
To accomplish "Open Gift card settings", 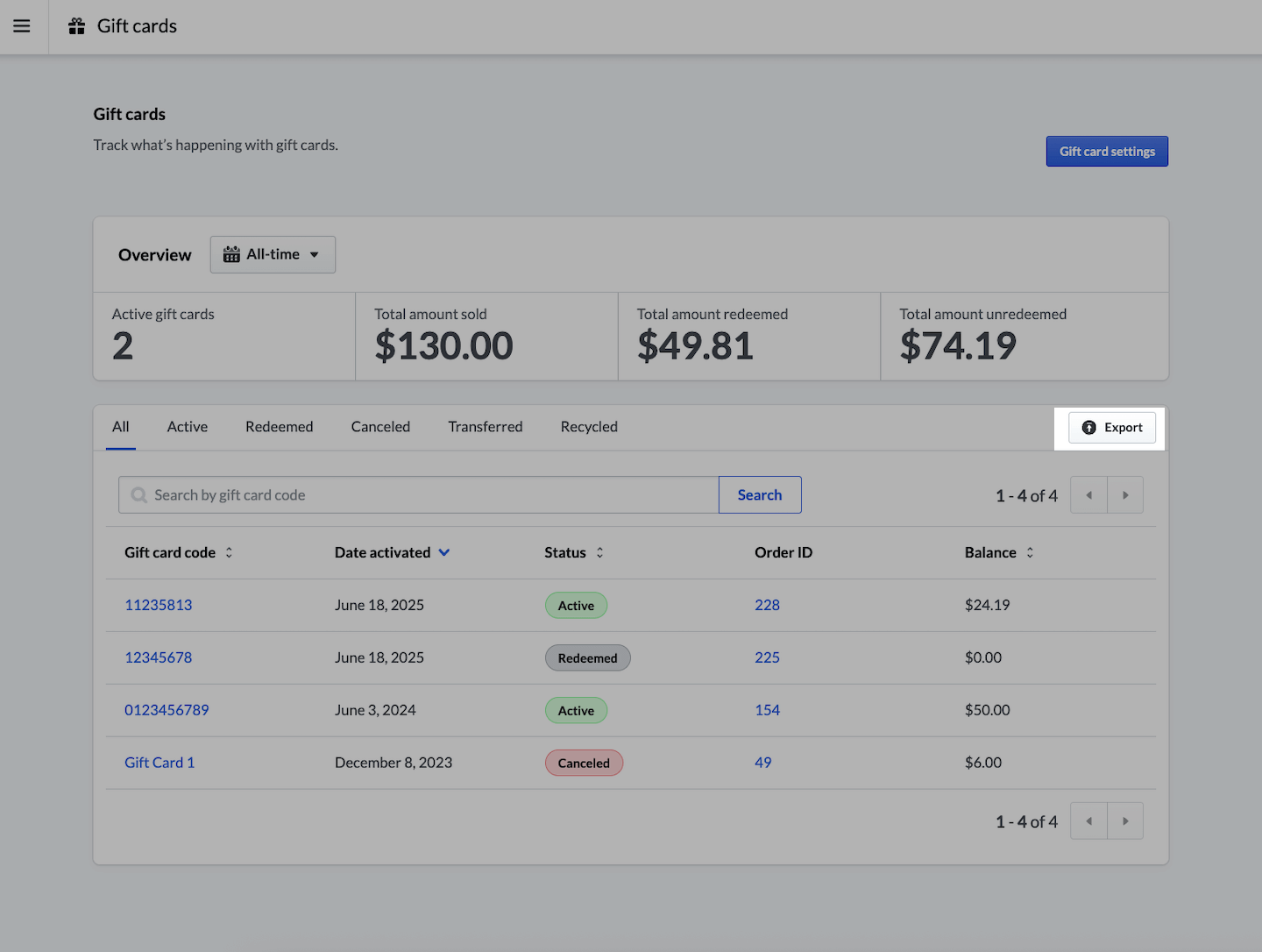I will 1106,152.
